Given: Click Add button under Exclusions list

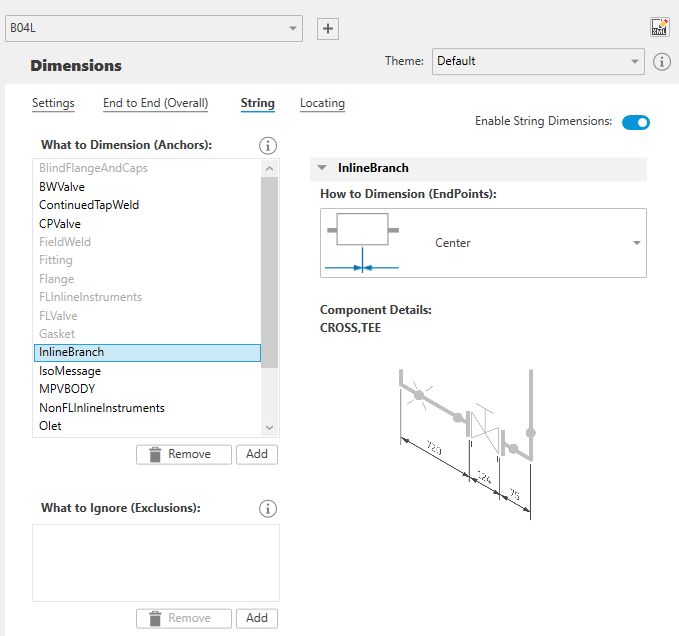Looking at the screenshot, I should pos(257,618).
